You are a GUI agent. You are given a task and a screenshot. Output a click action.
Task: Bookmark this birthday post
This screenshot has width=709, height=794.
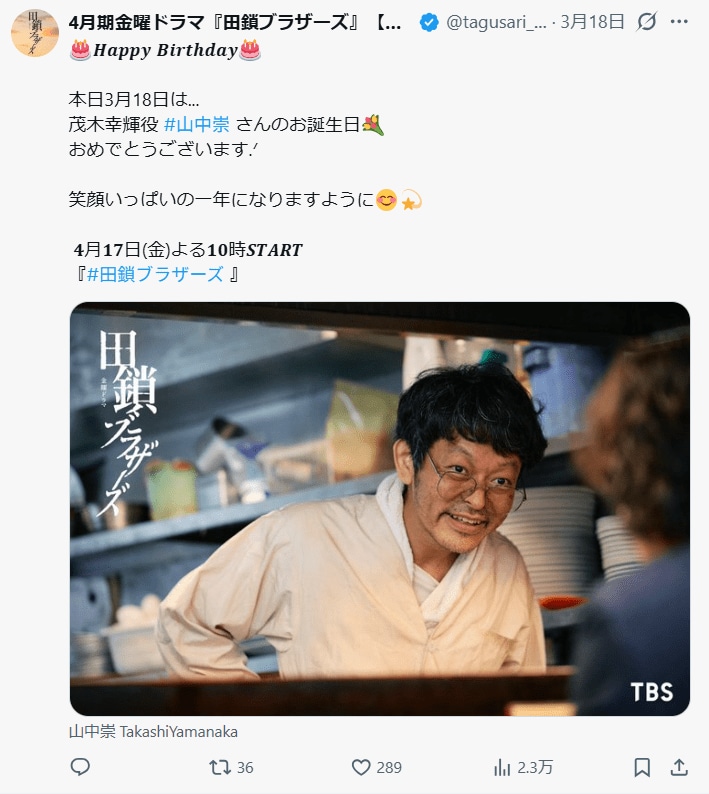click(642, 767)
